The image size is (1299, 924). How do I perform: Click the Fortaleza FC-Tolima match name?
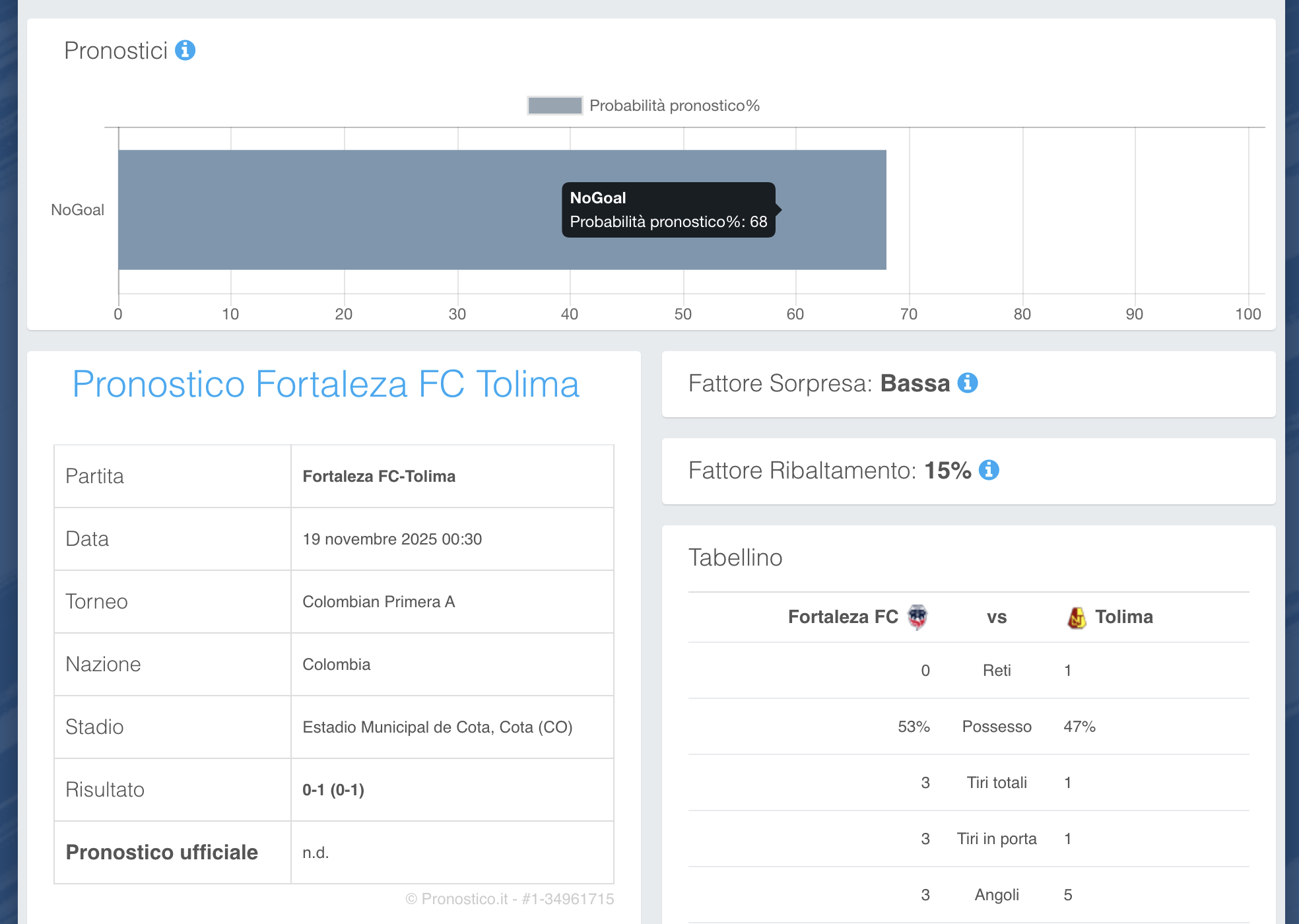pos(379,477)
